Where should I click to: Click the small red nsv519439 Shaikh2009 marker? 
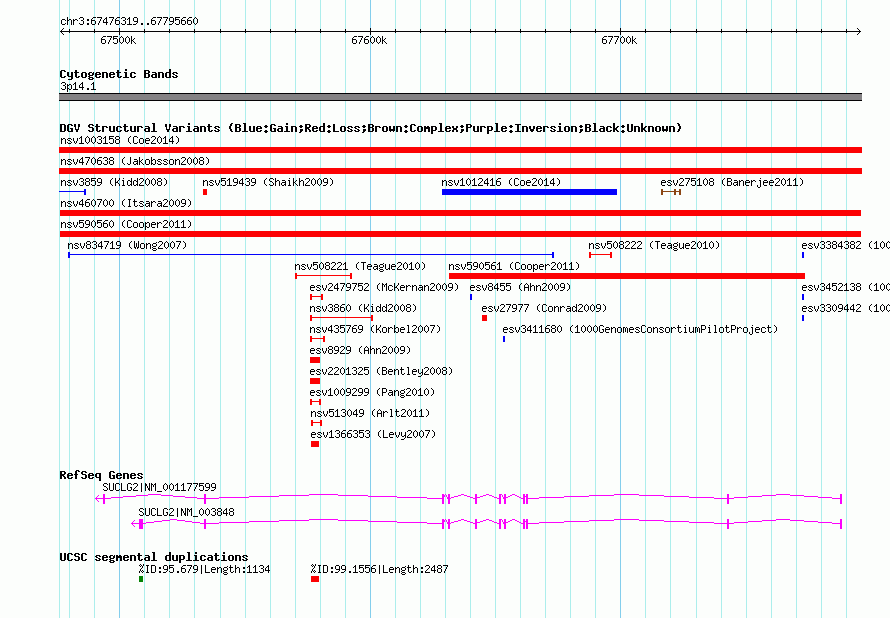pos(205,192)
